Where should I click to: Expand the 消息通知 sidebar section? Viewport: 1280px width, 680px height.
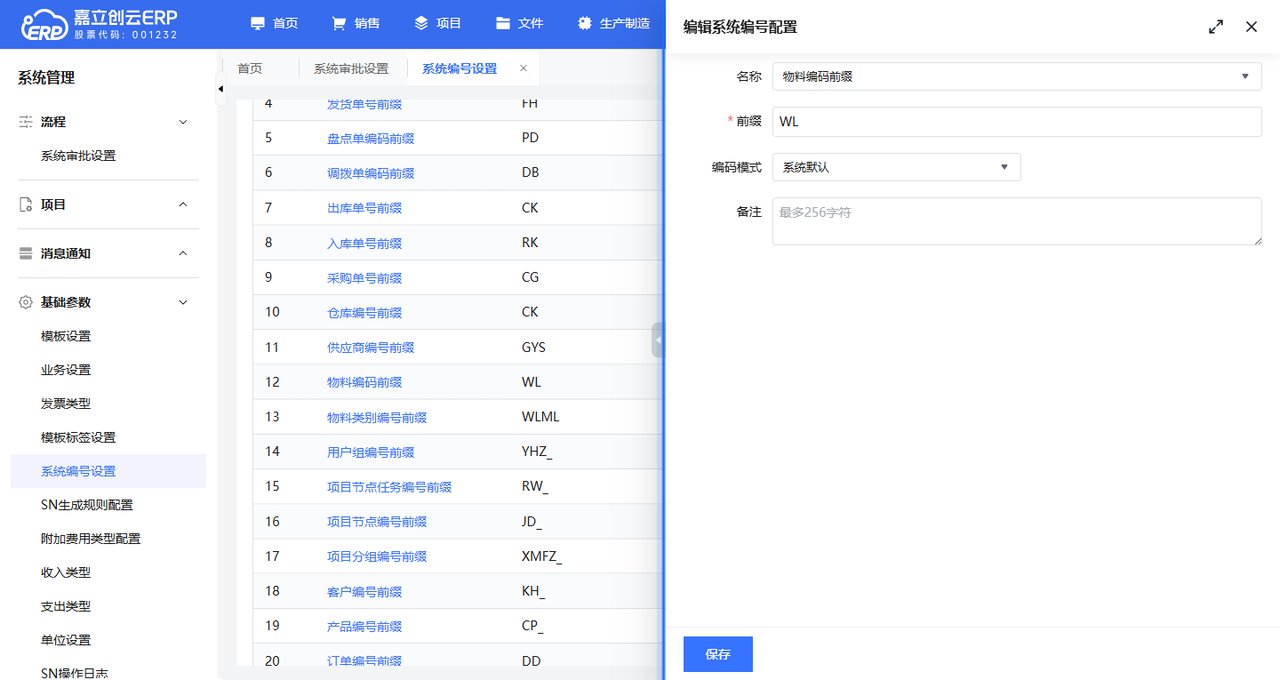[182, 253]
